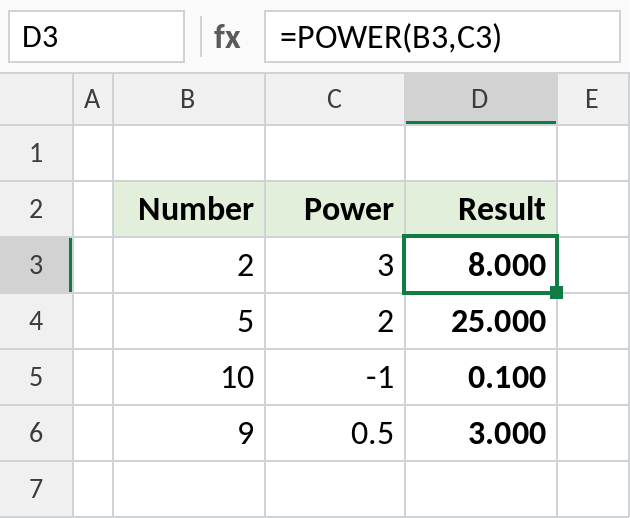Screen dimensions: 630x518
Task: Select column E header
Action: click(593, 99)
